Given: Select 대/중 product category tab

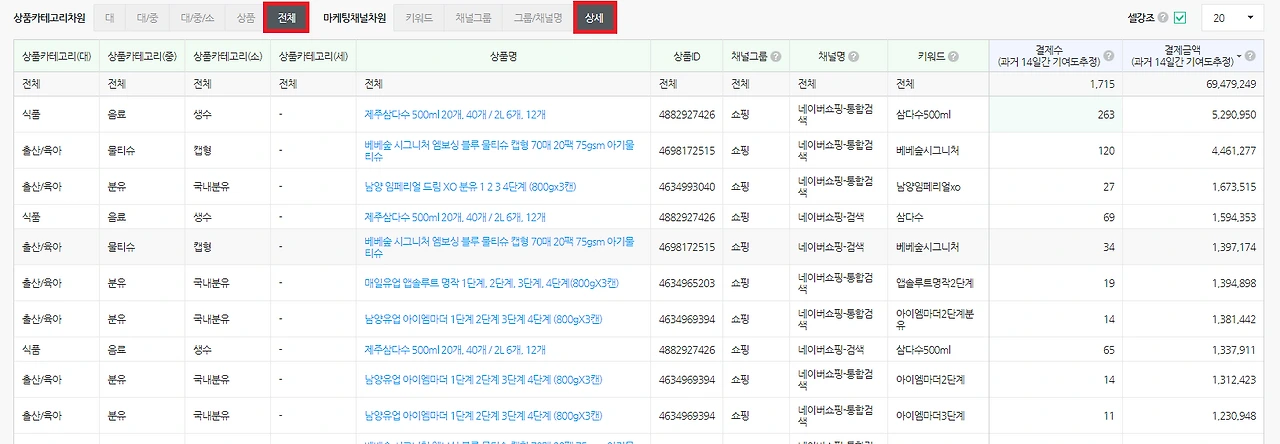Looking at the screenshot, I should [147, 18].
